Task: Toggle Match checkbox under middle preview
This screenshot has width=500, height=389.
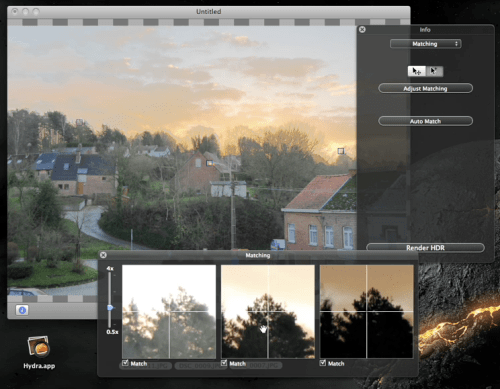Action: point(224,363)
